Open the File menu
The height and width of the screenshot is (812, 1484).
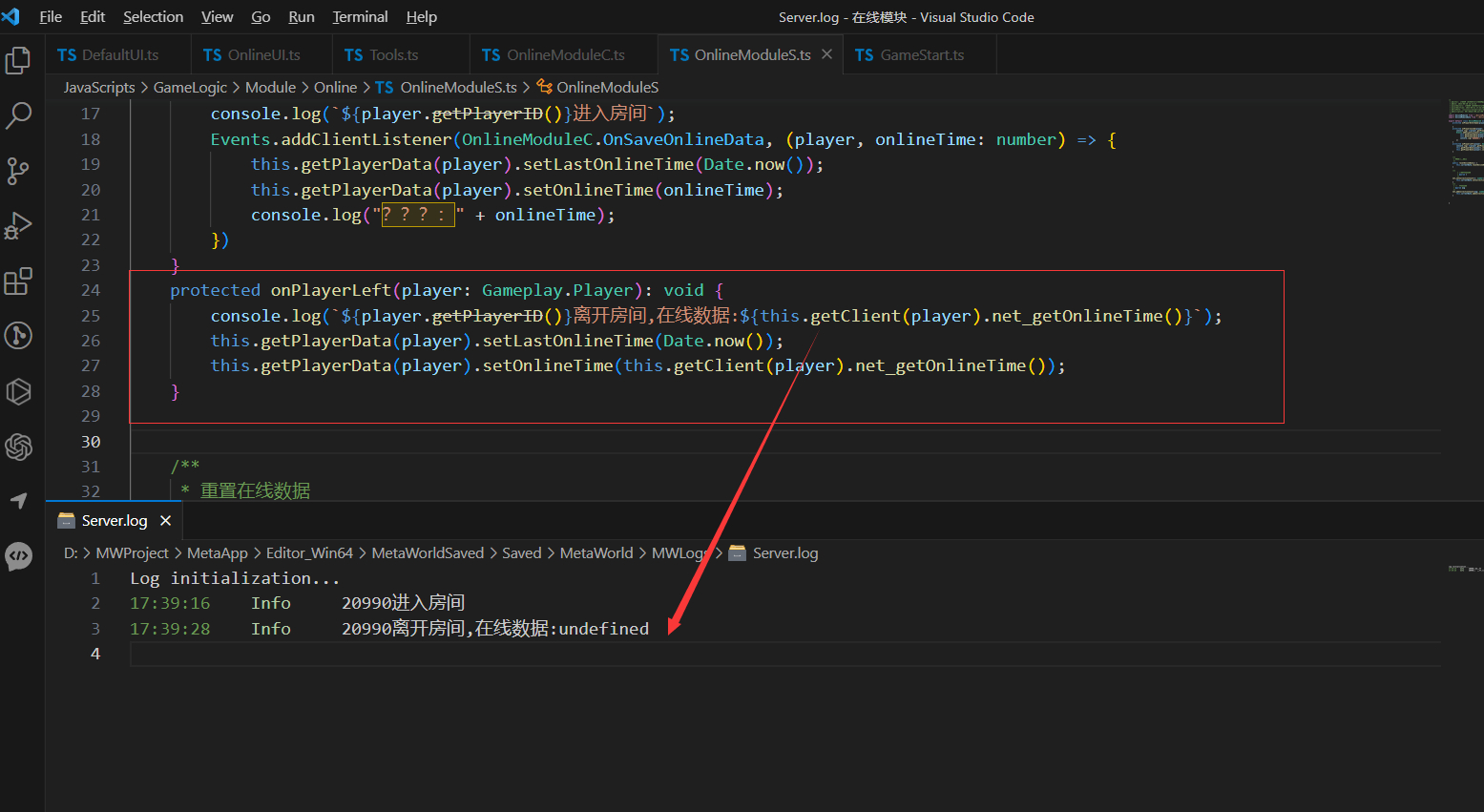tap(51, 16)
